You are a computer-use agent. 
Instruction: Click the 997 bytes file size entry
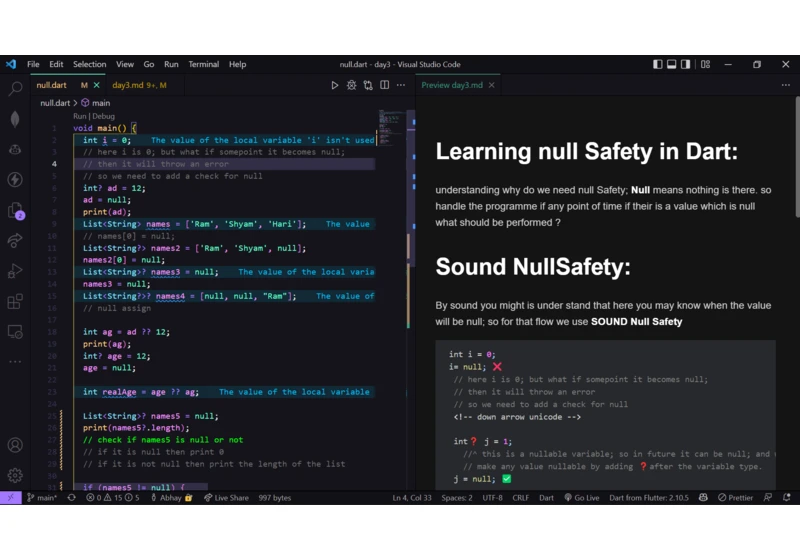[274, 498]
